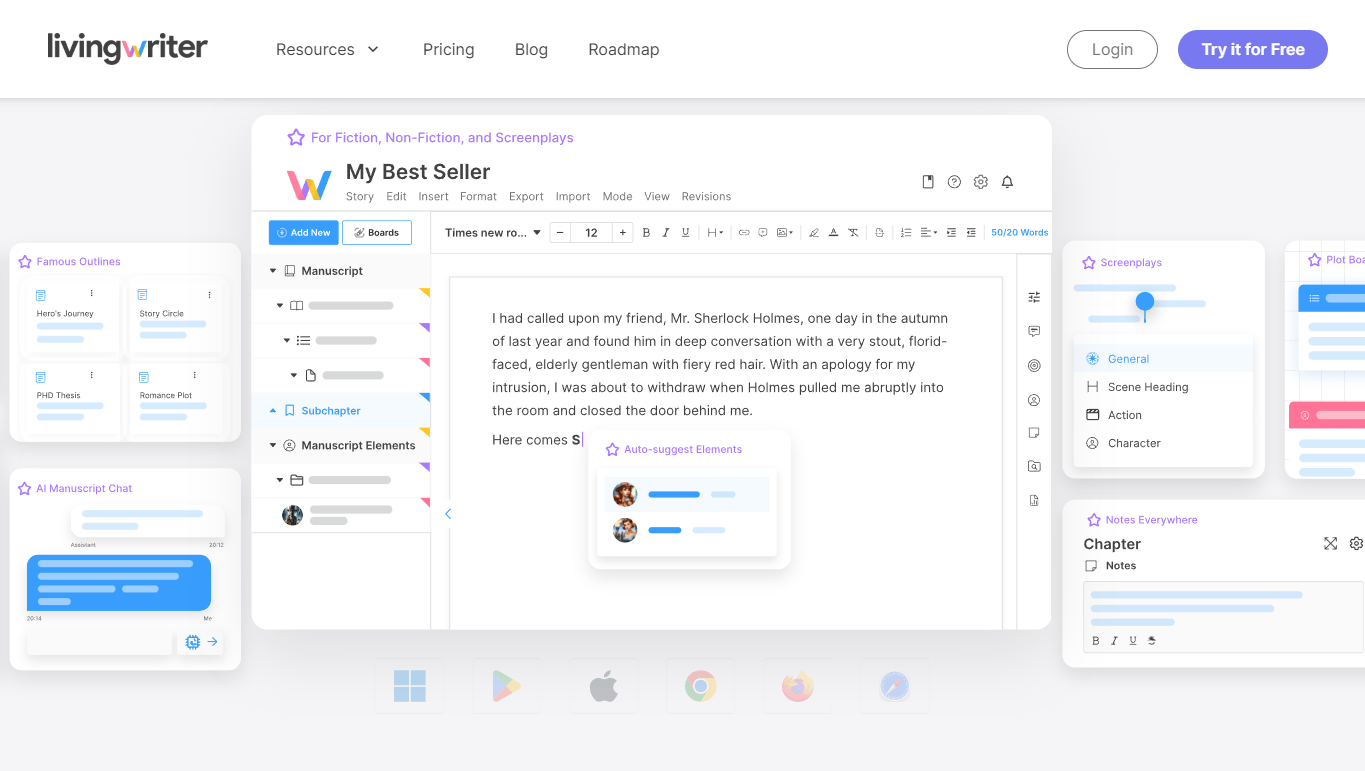
Task: Open the Export menu
Action: click(526, 196)
